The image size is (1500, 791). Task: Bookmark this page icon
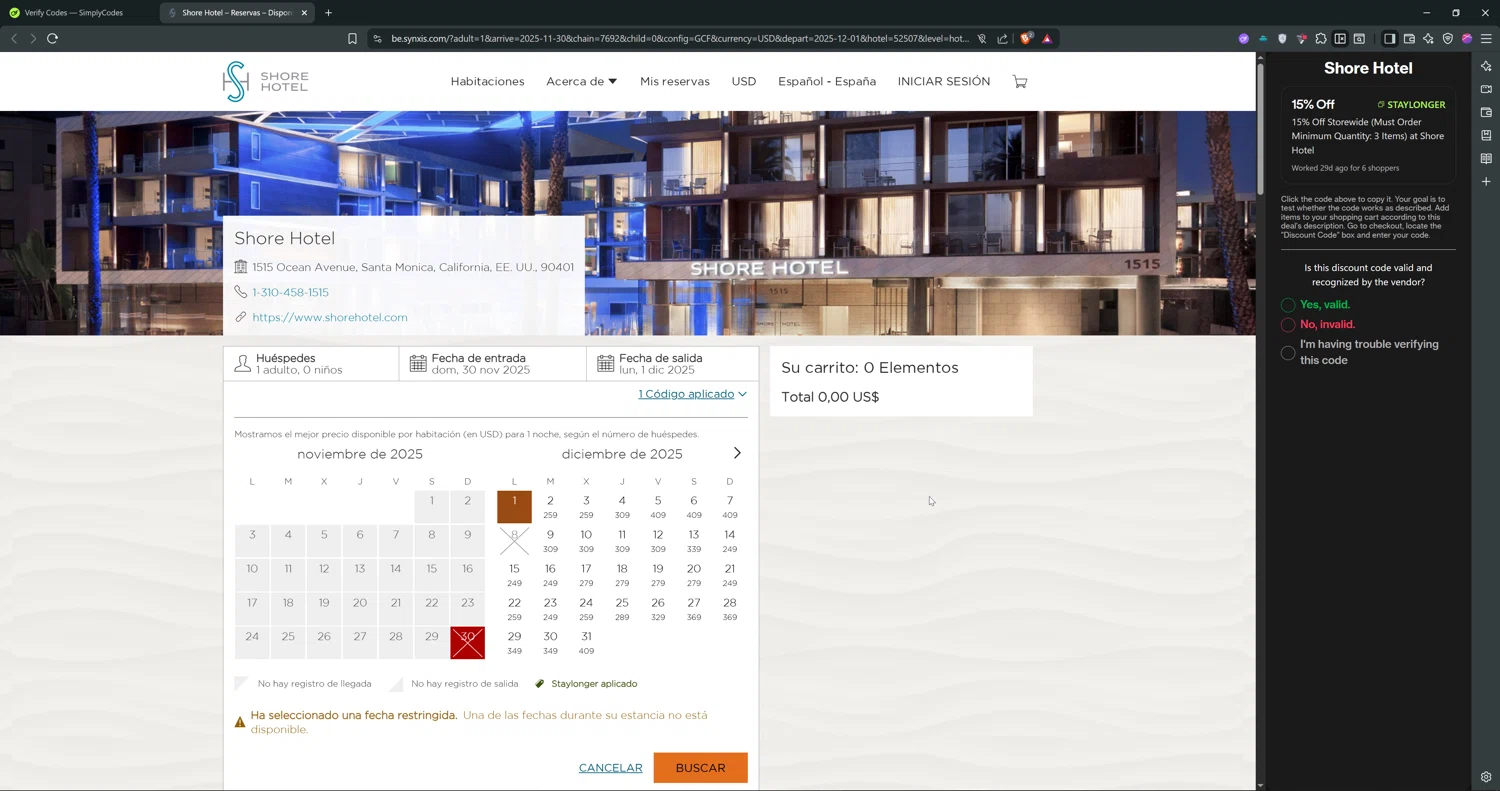352,39
